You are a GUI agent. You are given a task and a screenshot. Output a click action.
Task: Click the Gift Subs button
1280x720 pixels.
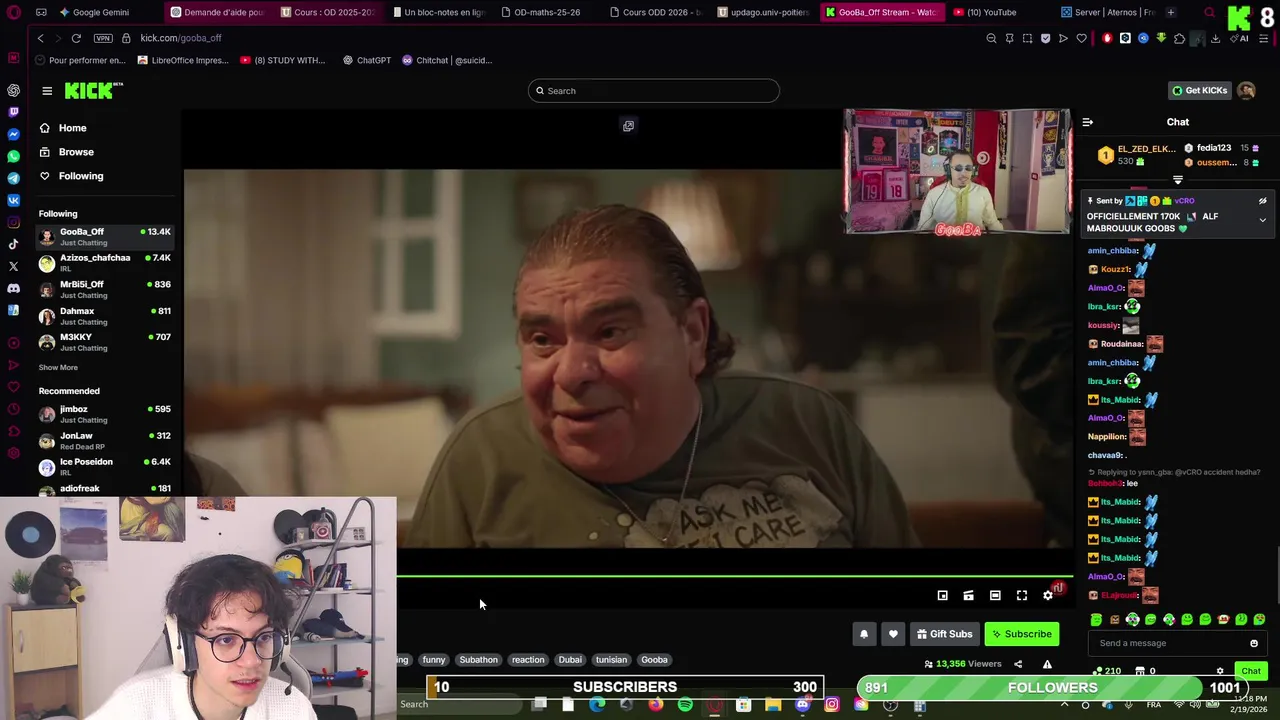click(x=945, y=634)
